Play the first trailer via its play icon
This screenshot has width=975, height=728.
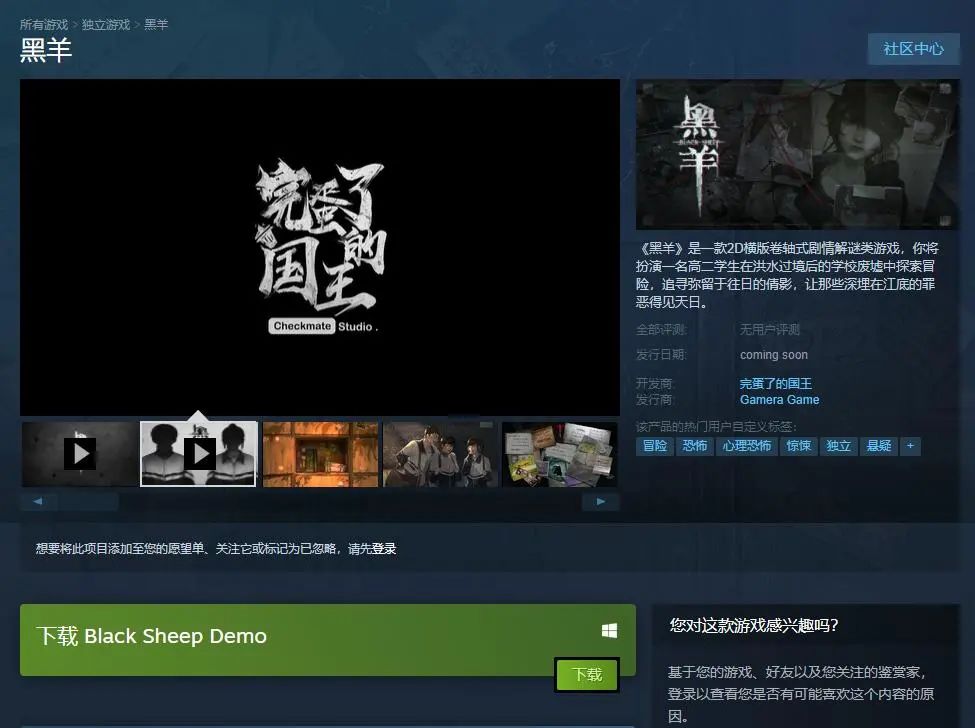(x=80, y=452)
